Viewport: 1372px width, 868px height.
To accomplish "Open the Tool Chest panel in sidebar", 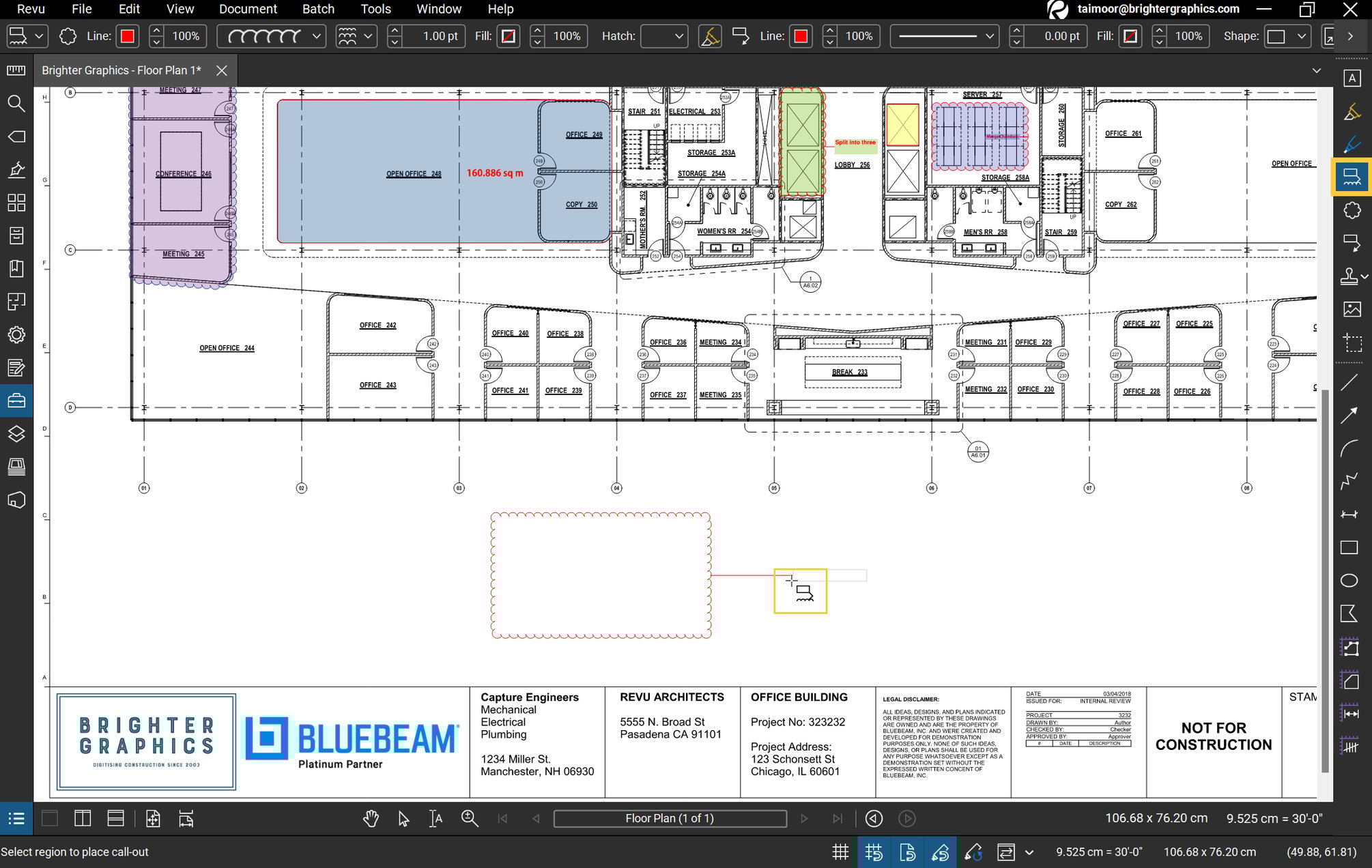I will [16, 400].
